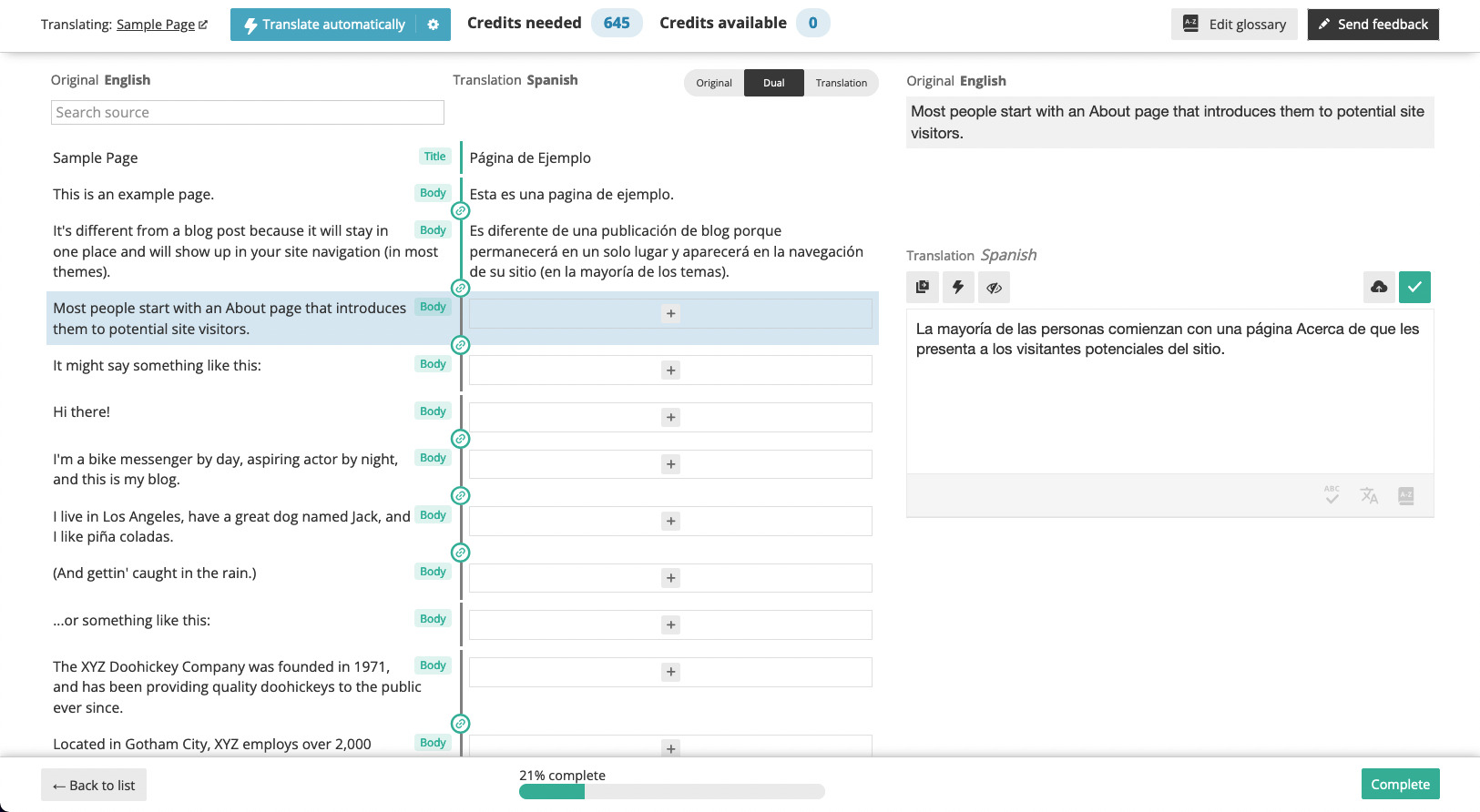Viewport: 1480px width, 812px height.
Task: Click the ABC spell check icon
Action: (x=1332, y=495)
